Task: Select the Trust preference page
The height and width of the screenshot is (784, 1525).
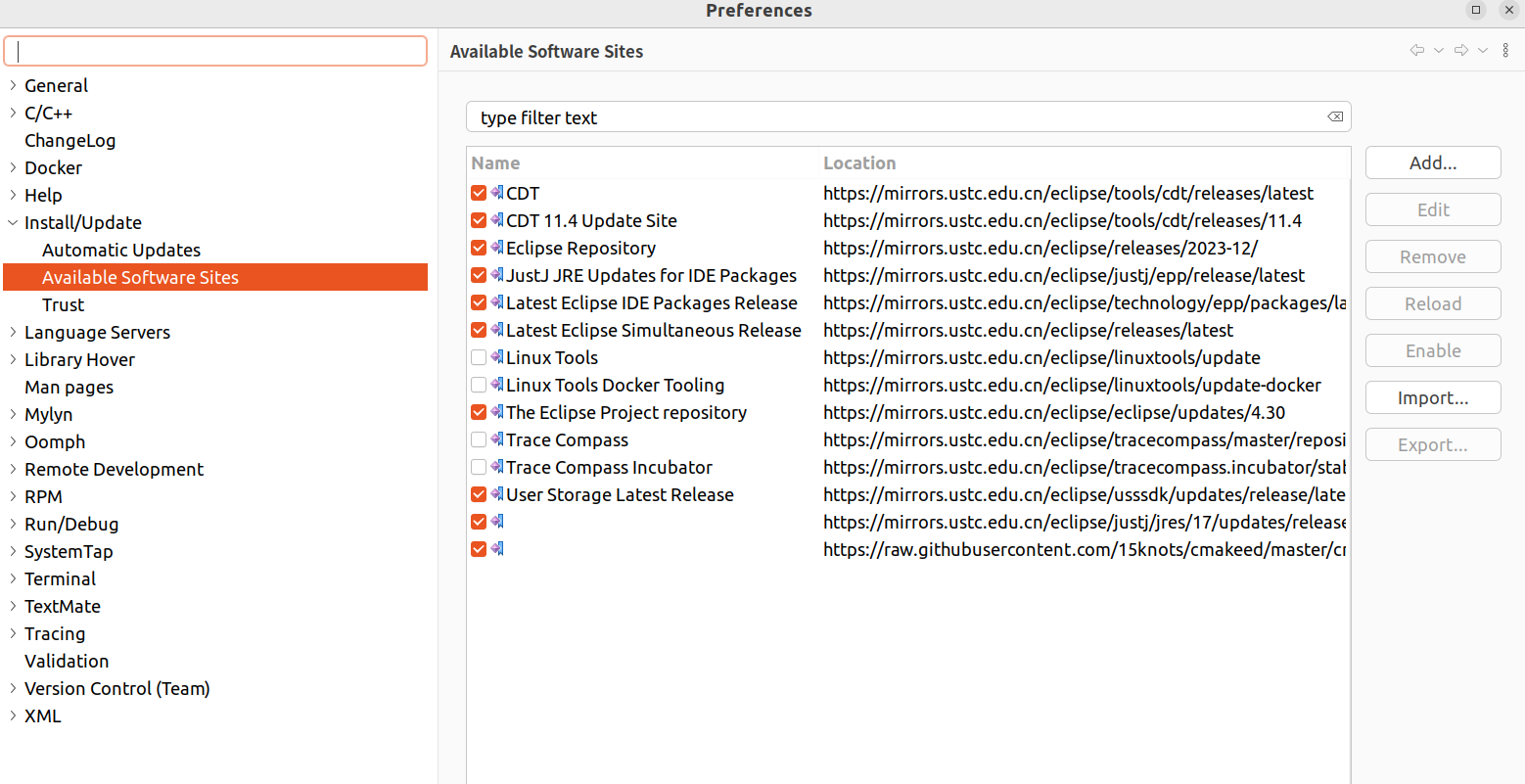Action: tap(63, 304)
